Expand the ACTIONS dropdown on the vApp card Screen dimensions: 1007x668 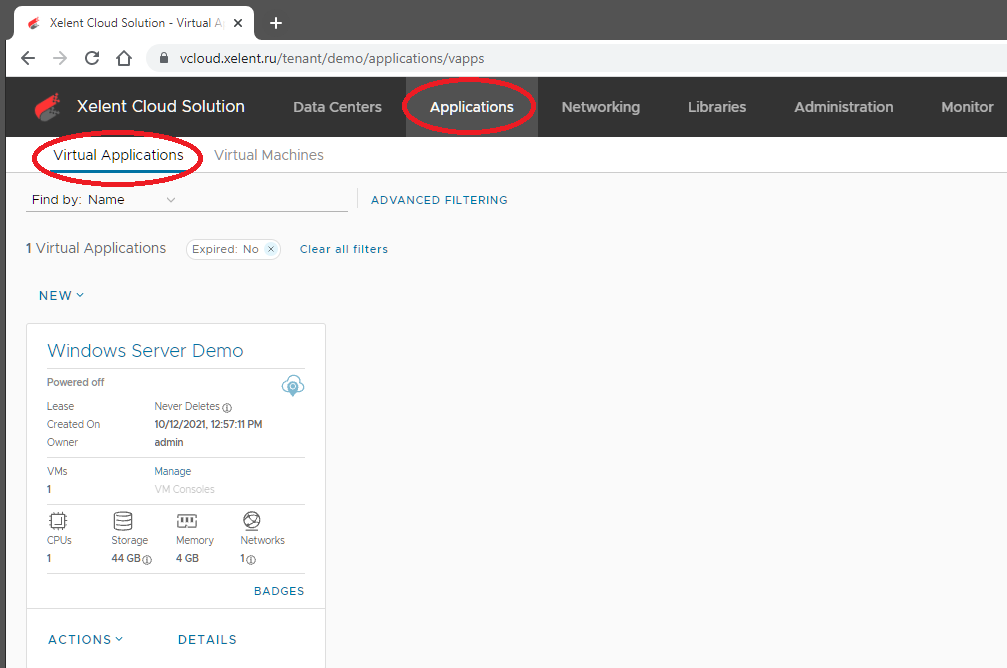click(x=85, y=640)
